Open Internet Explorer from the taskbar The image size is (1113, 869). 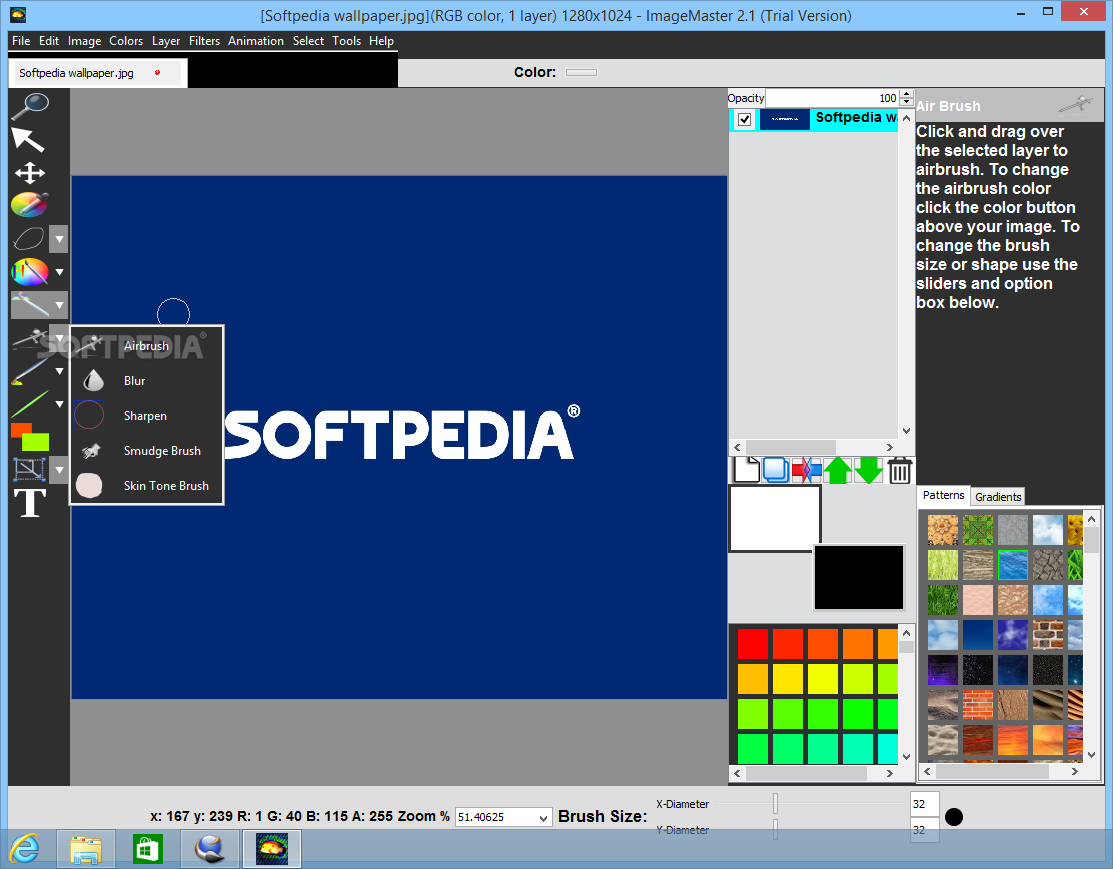tap(26, 849)
